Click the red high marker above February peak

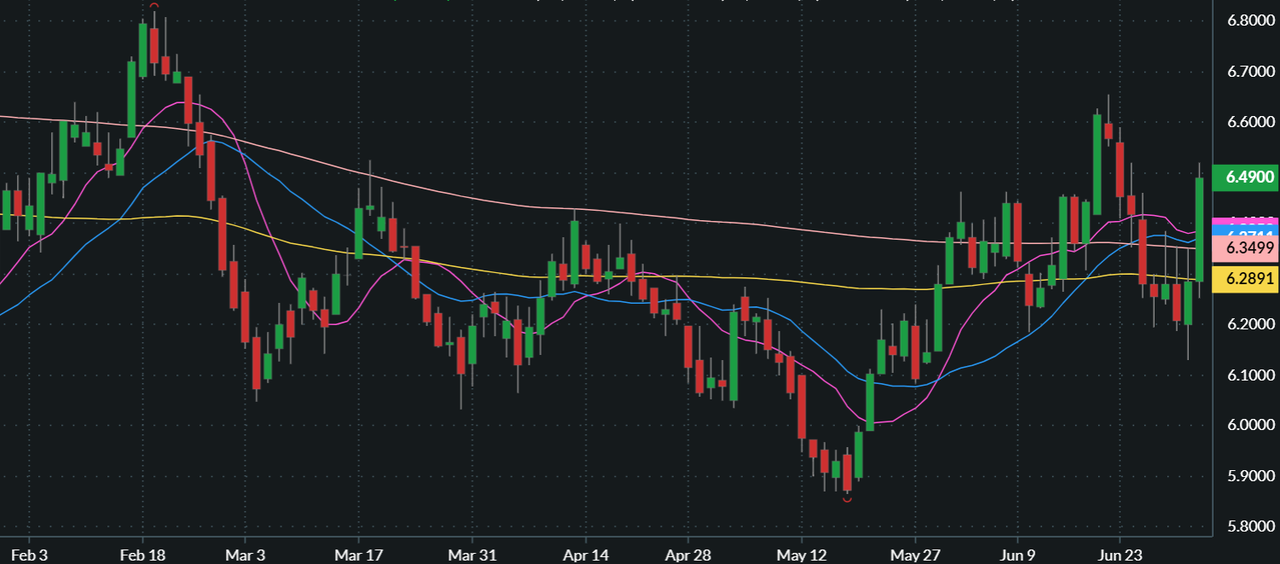pyautogui.click(x=154, y=6)
